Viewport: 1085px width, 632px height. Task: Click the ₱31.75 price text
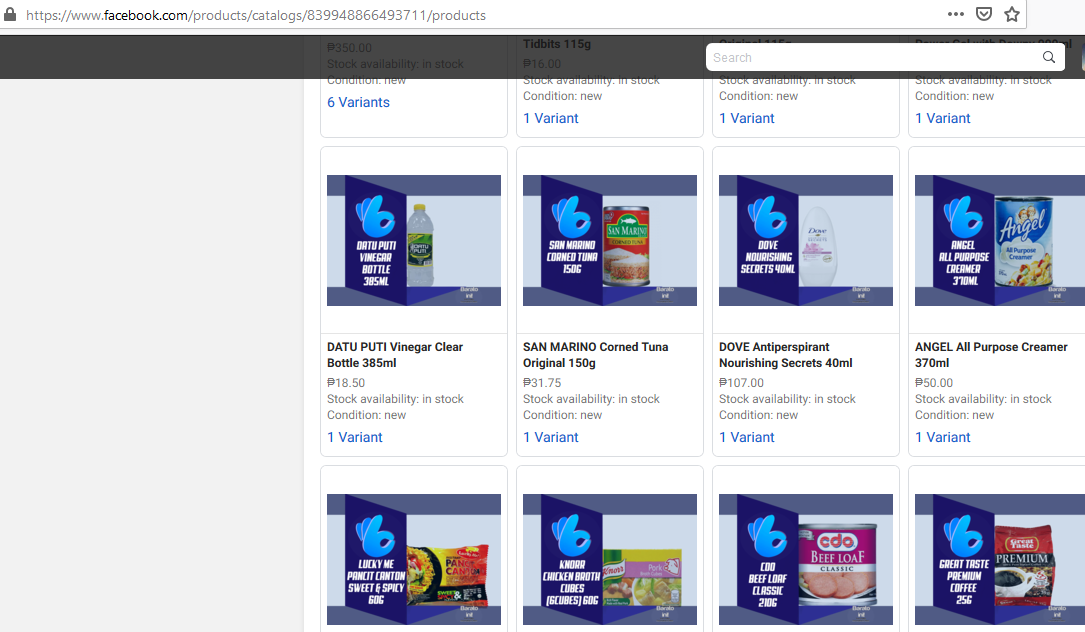(x=542, y=383)
